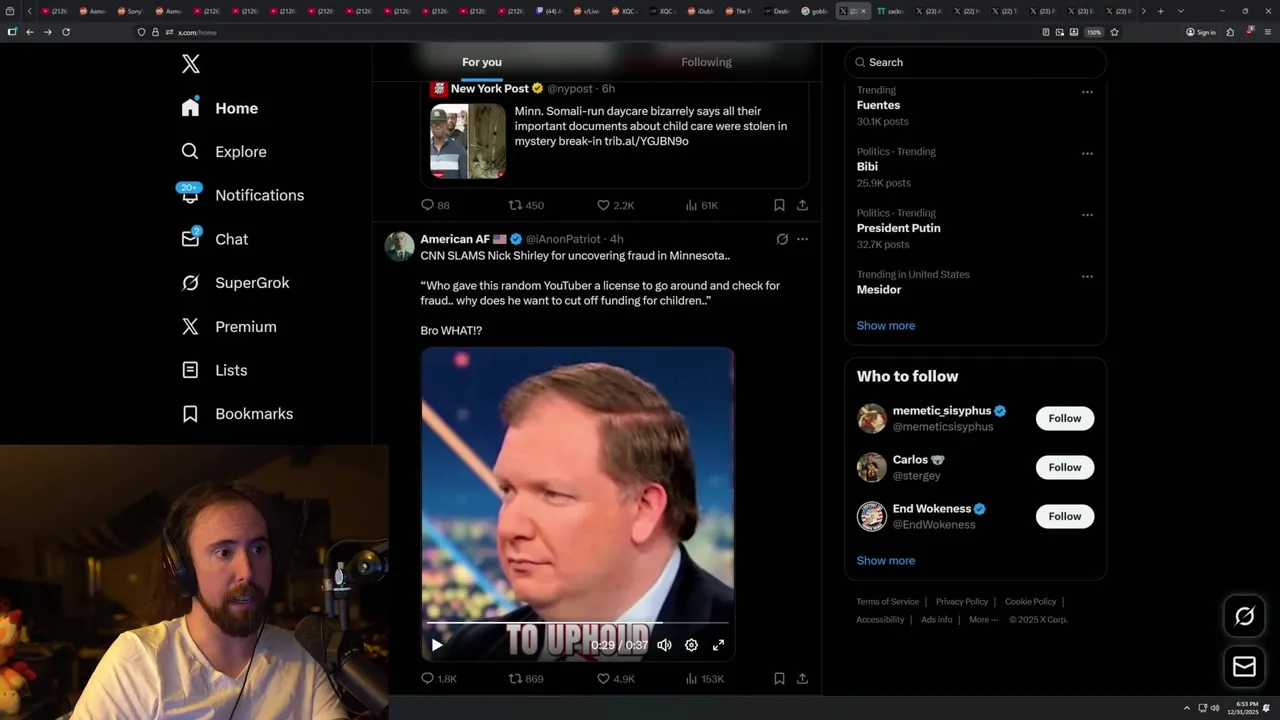
Task: Open Grok explain icon on American AF post
Action: click(x=782, y=239)
